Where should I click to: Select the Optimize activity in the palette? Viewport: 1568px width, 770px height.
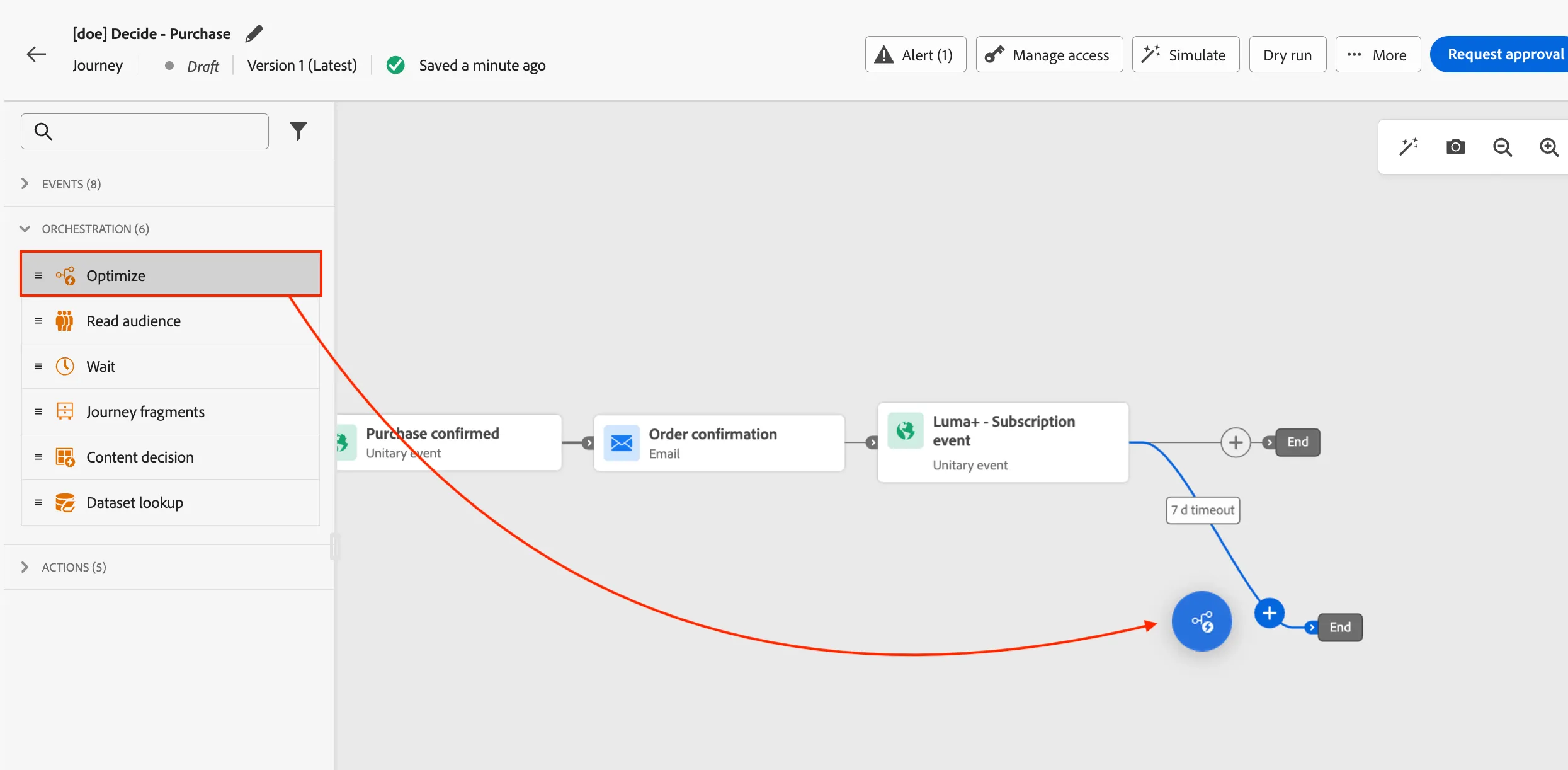[x=171, y=275]
